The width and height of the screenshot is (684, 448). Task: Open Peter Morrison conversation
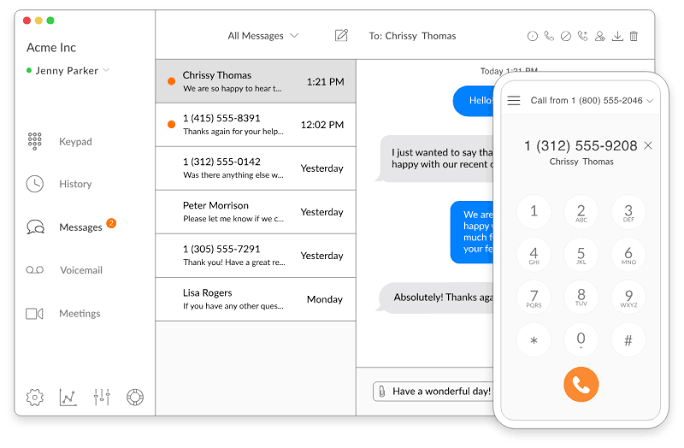pos(256,212)
